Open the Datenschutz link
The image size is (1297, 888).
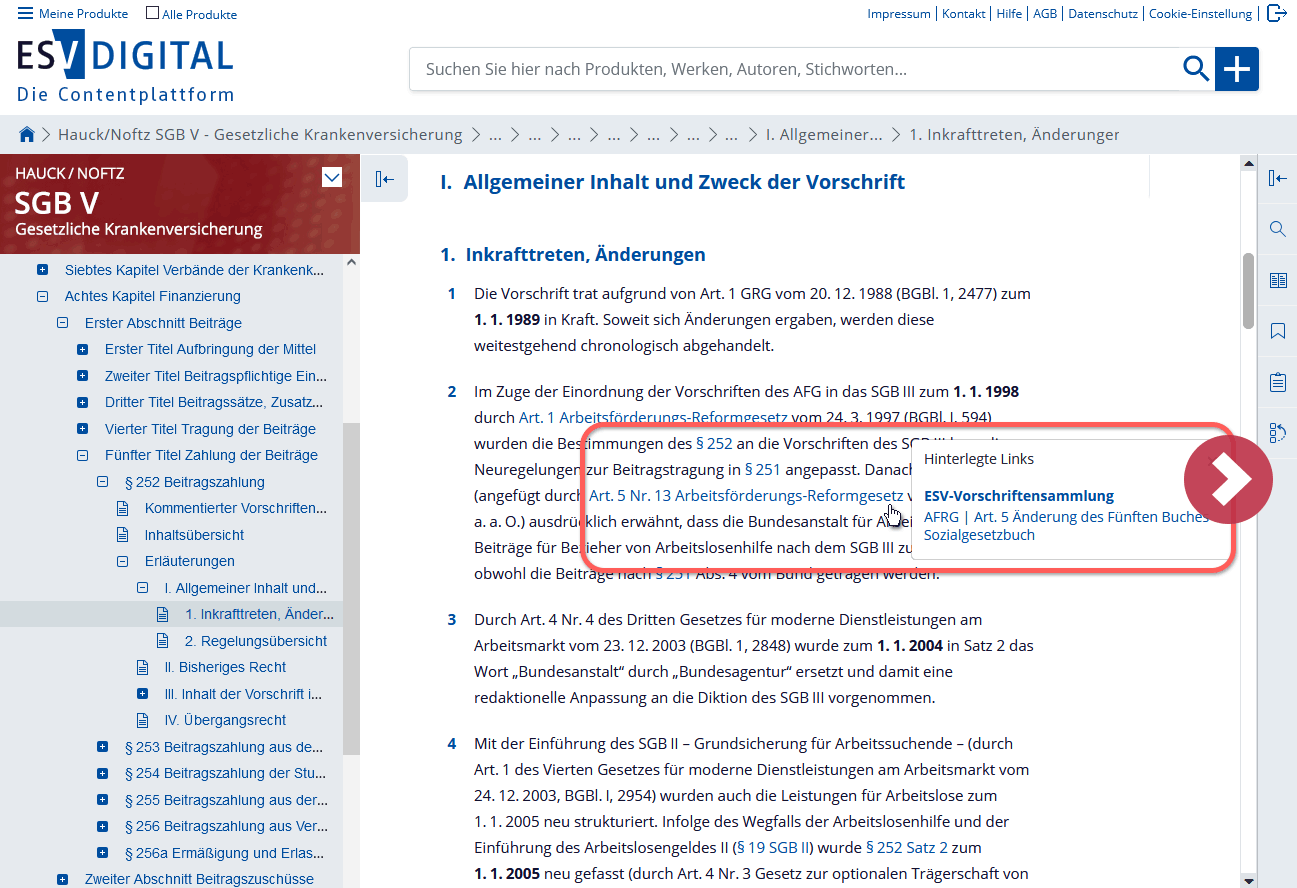1104,14
